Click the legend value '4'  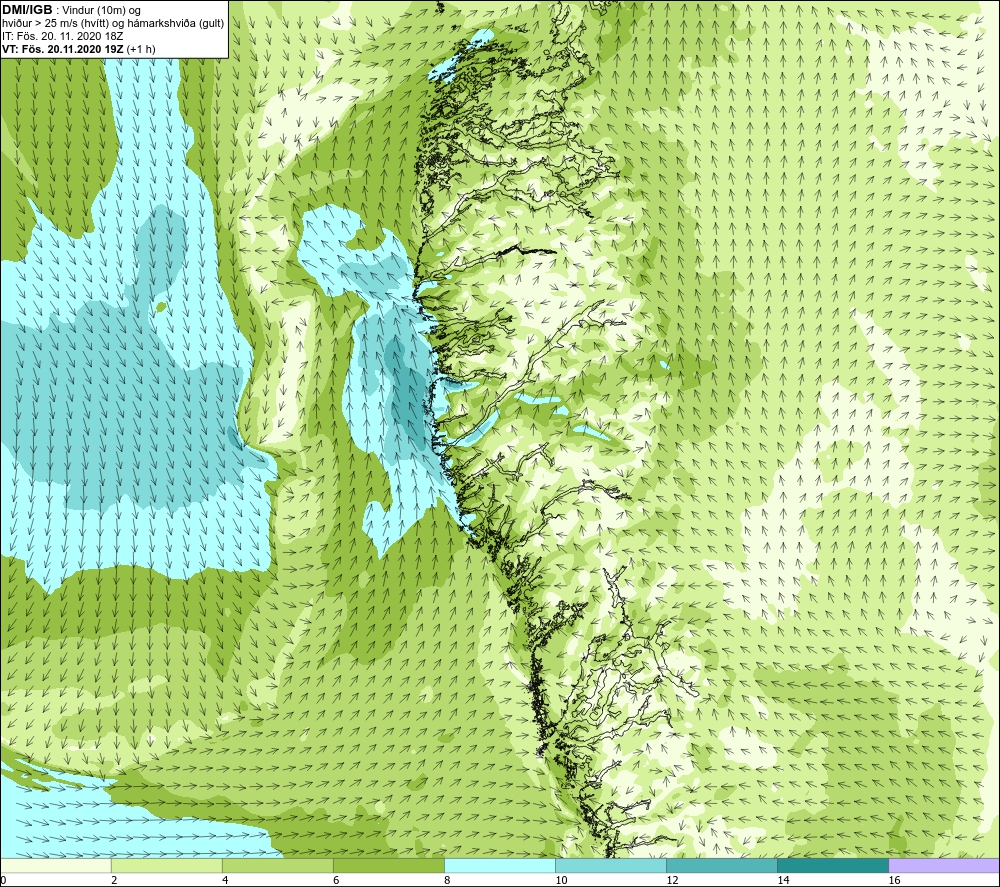click(x=225, y=881)
